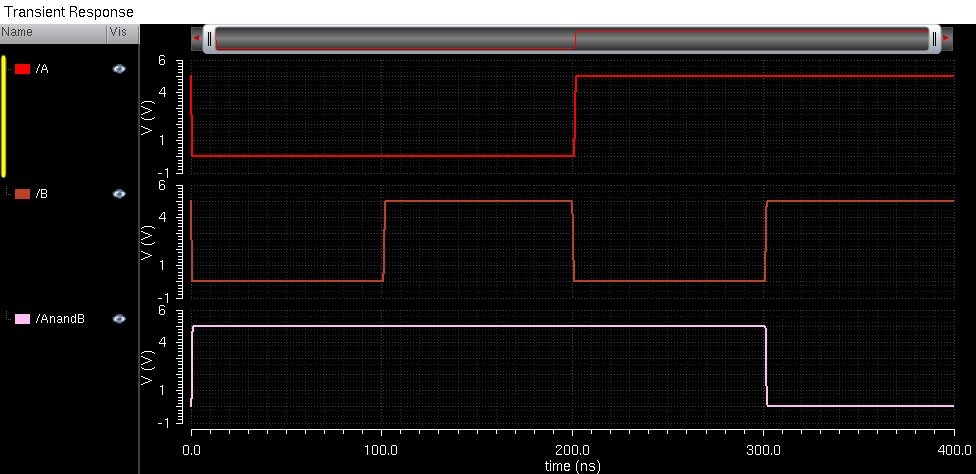Click the 0.0 tick label on time axis
The width and height of the screenshot is (976, 474).
pos(191,450)
